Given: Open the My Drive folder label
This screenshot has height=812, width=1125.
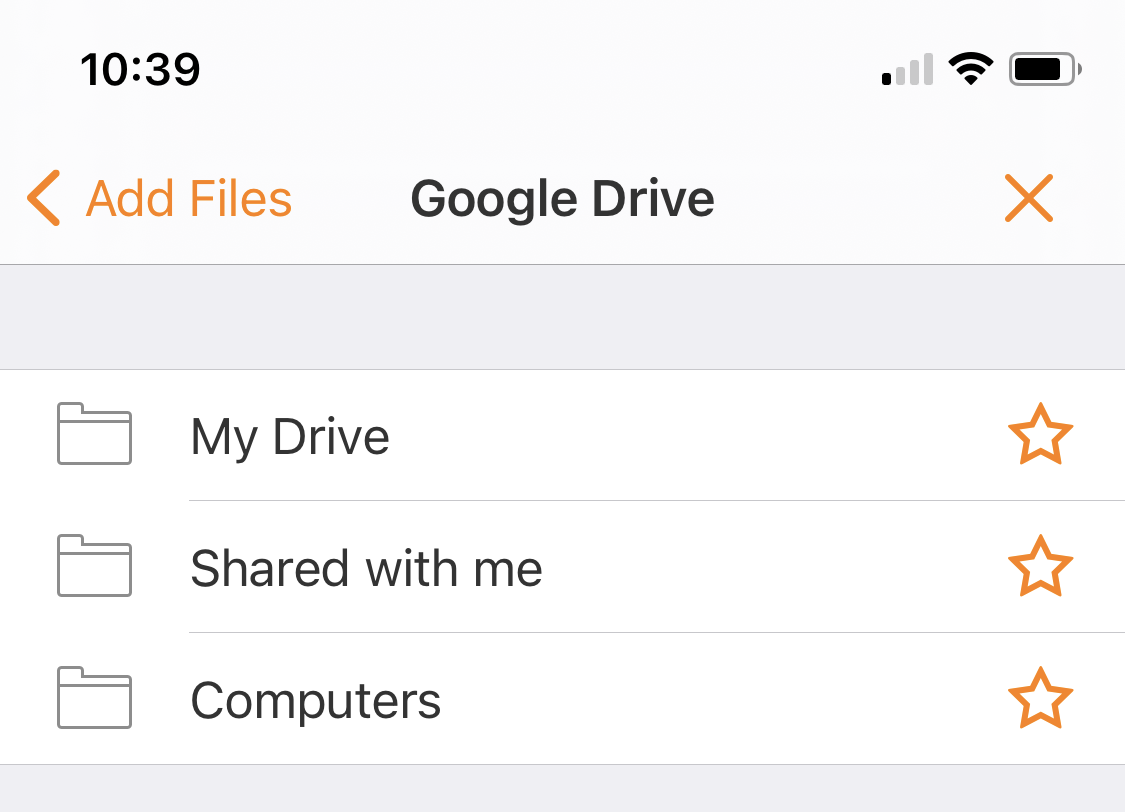Looking at the screenshot, I should (290, 437).
